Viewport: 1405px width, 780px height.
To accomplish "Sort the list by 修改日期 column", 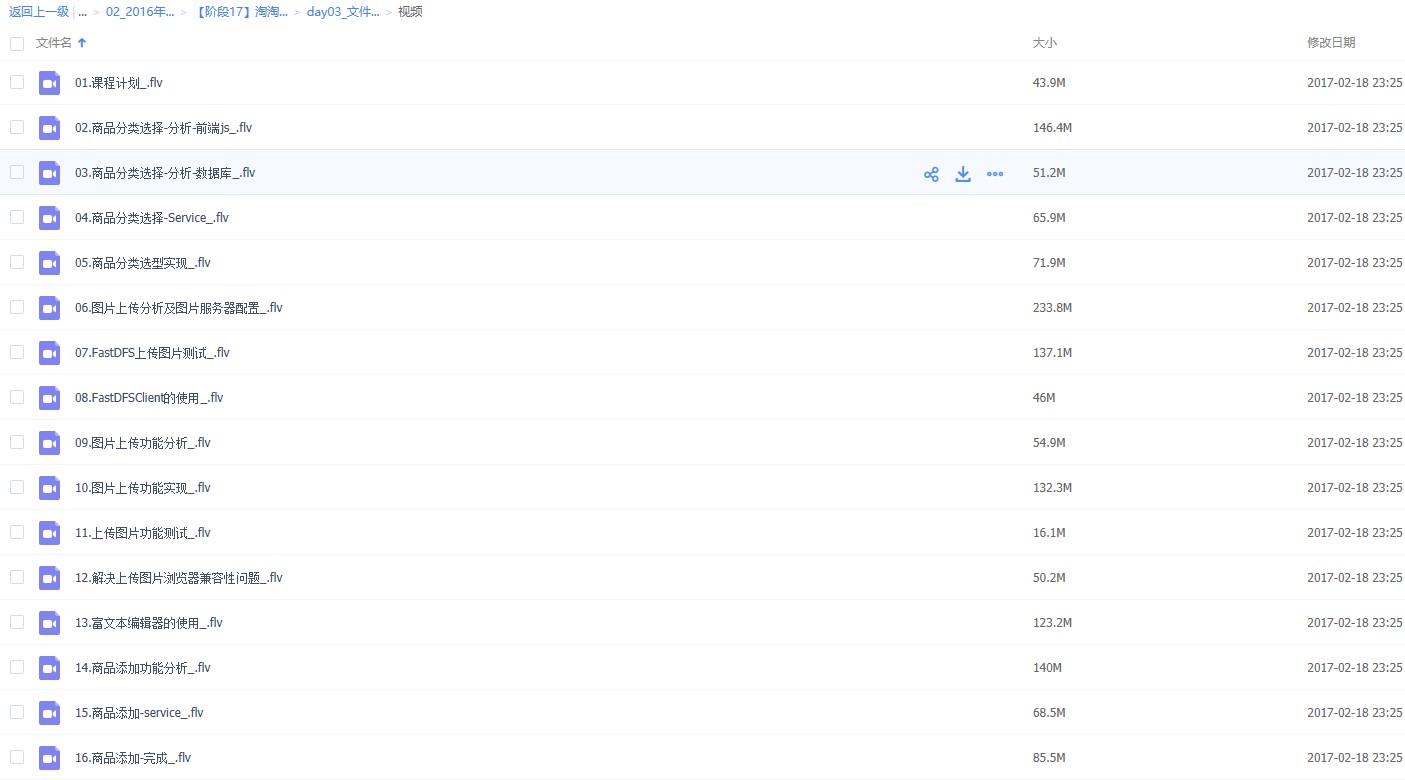I will pyautogui.click(x=1331, y=43).
